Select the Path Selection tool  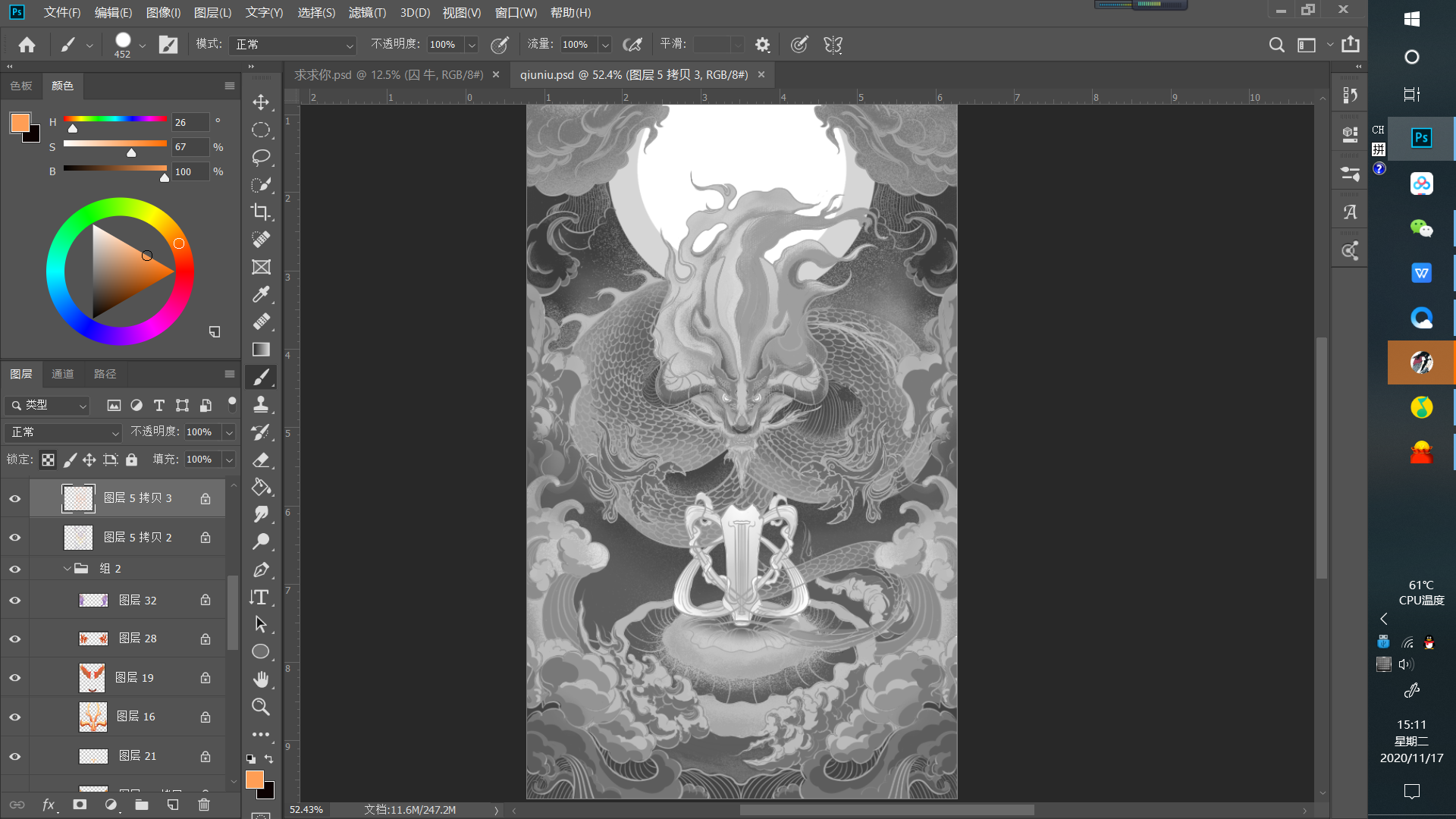point(261,624)
